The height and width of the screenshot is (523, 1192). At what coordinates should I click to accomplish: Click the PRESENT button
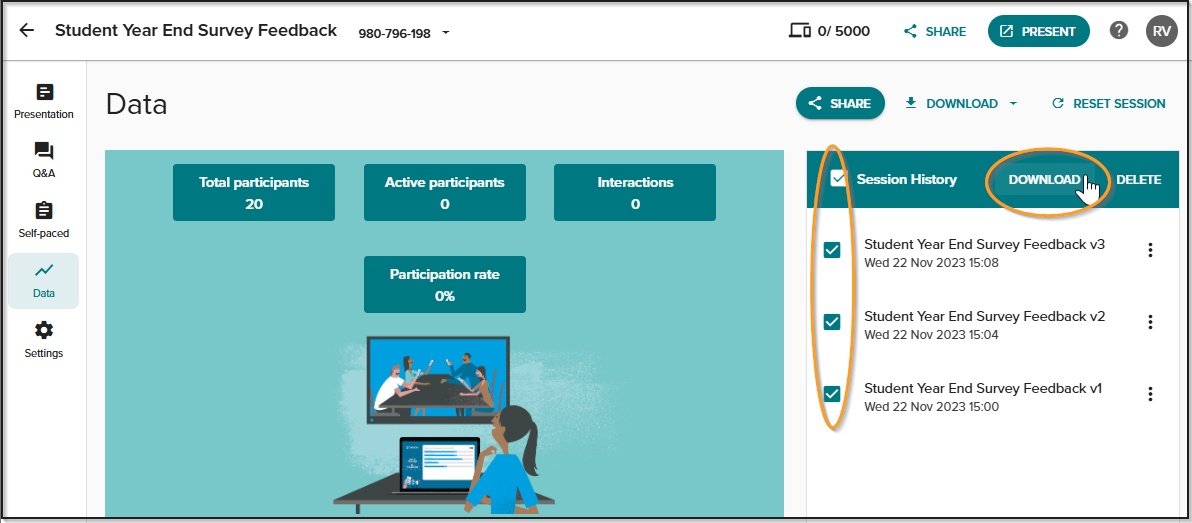(1038, 31)
